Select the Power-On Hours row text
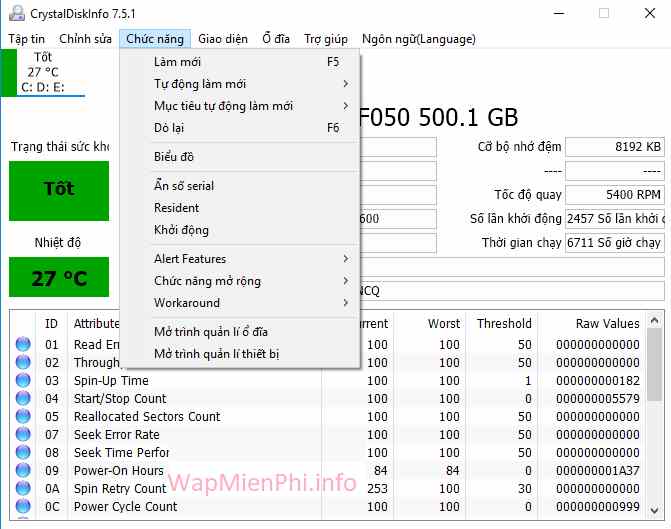Viewport: 671px width, 529px height. (119, 470)
